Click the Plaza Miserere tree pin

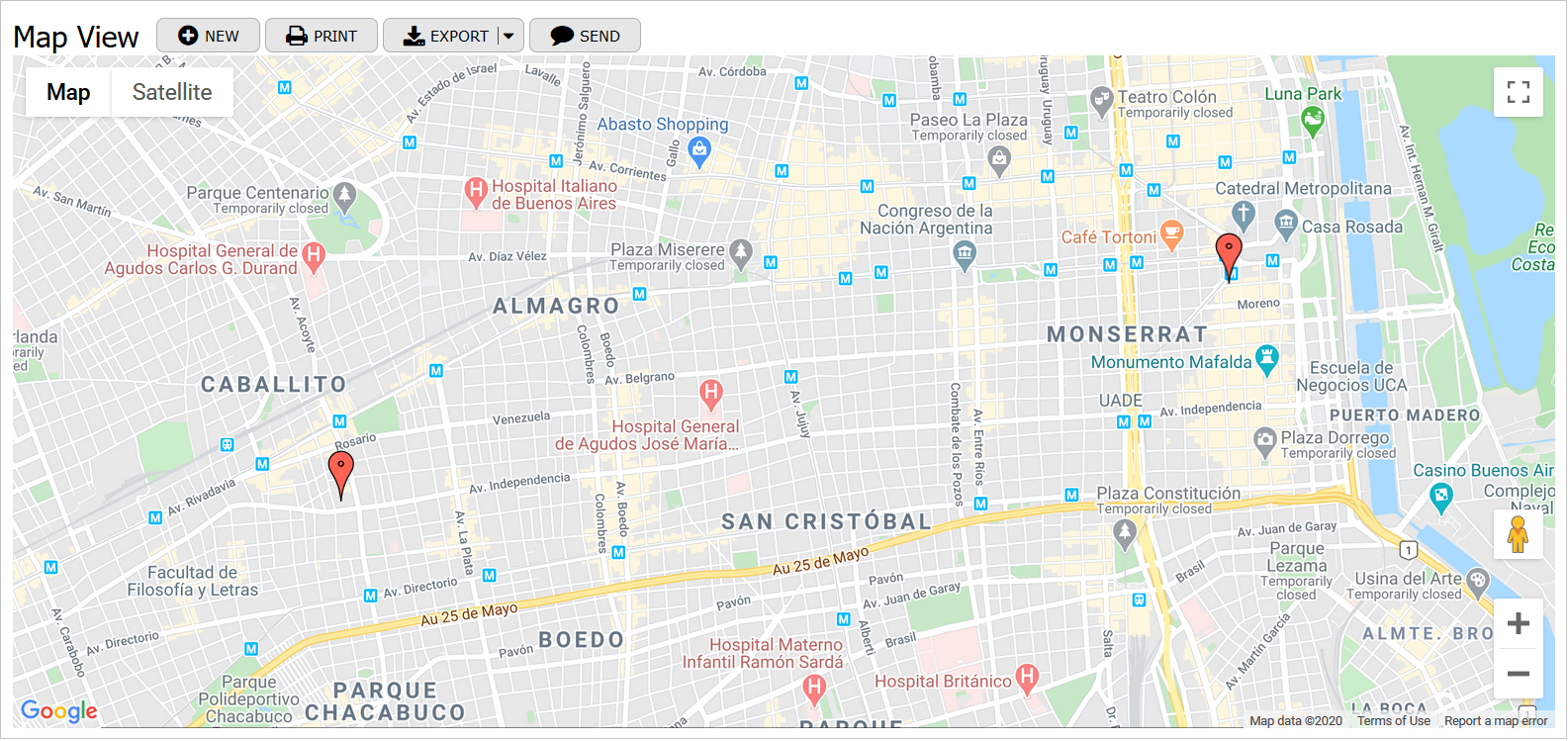pyautogui.click(x=741, y=253)
